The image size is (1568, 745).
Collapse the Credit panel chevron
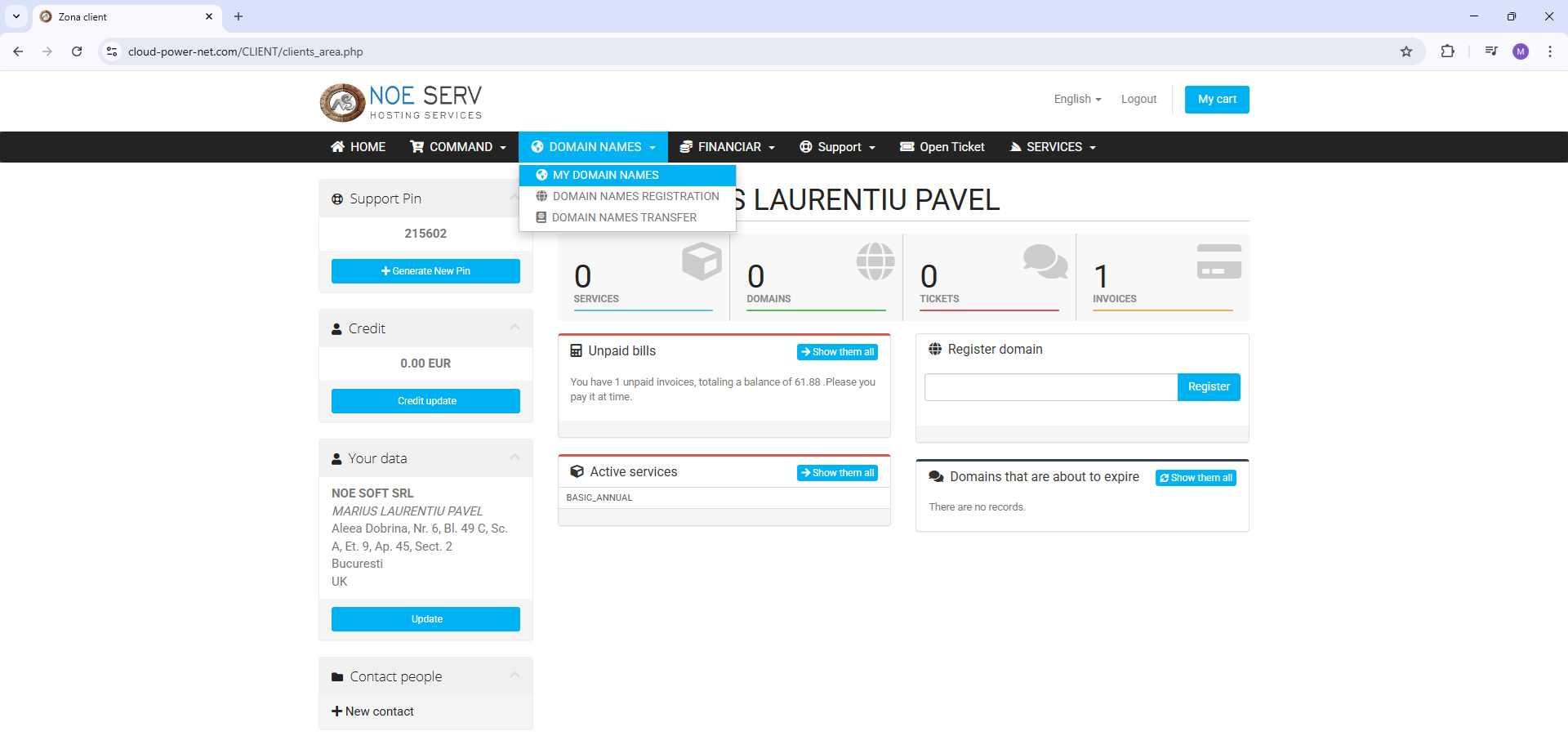click(514, 328)
